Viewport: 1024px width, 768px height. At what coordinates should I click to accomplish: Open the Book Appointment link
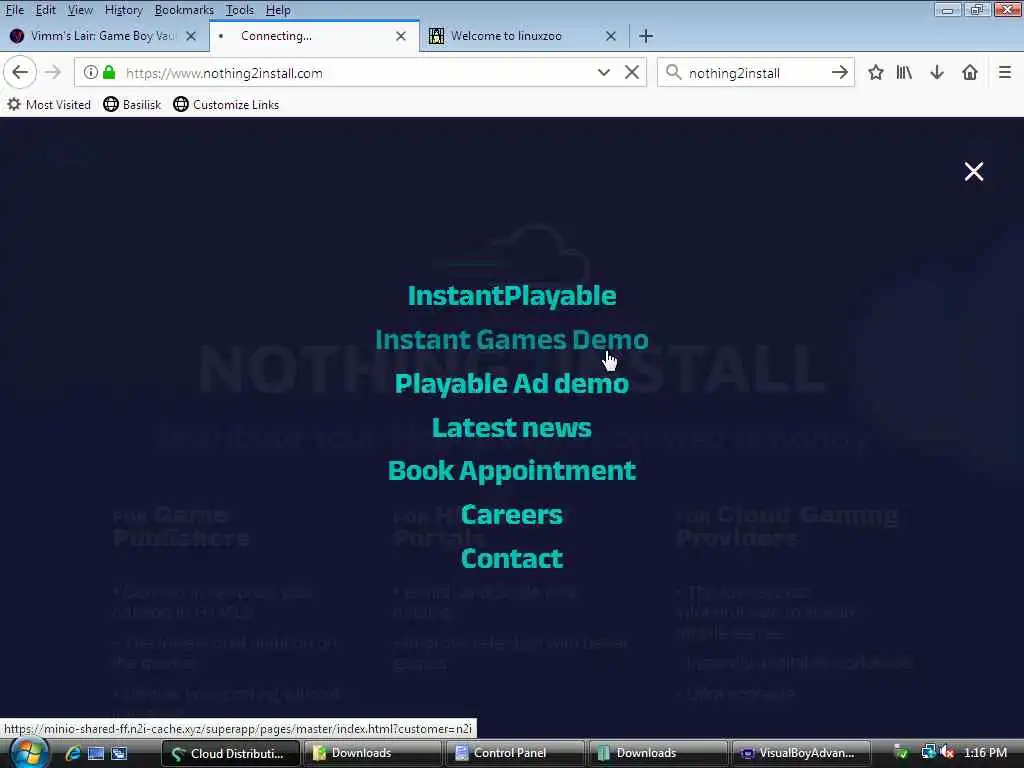click(x=511, y=471)
